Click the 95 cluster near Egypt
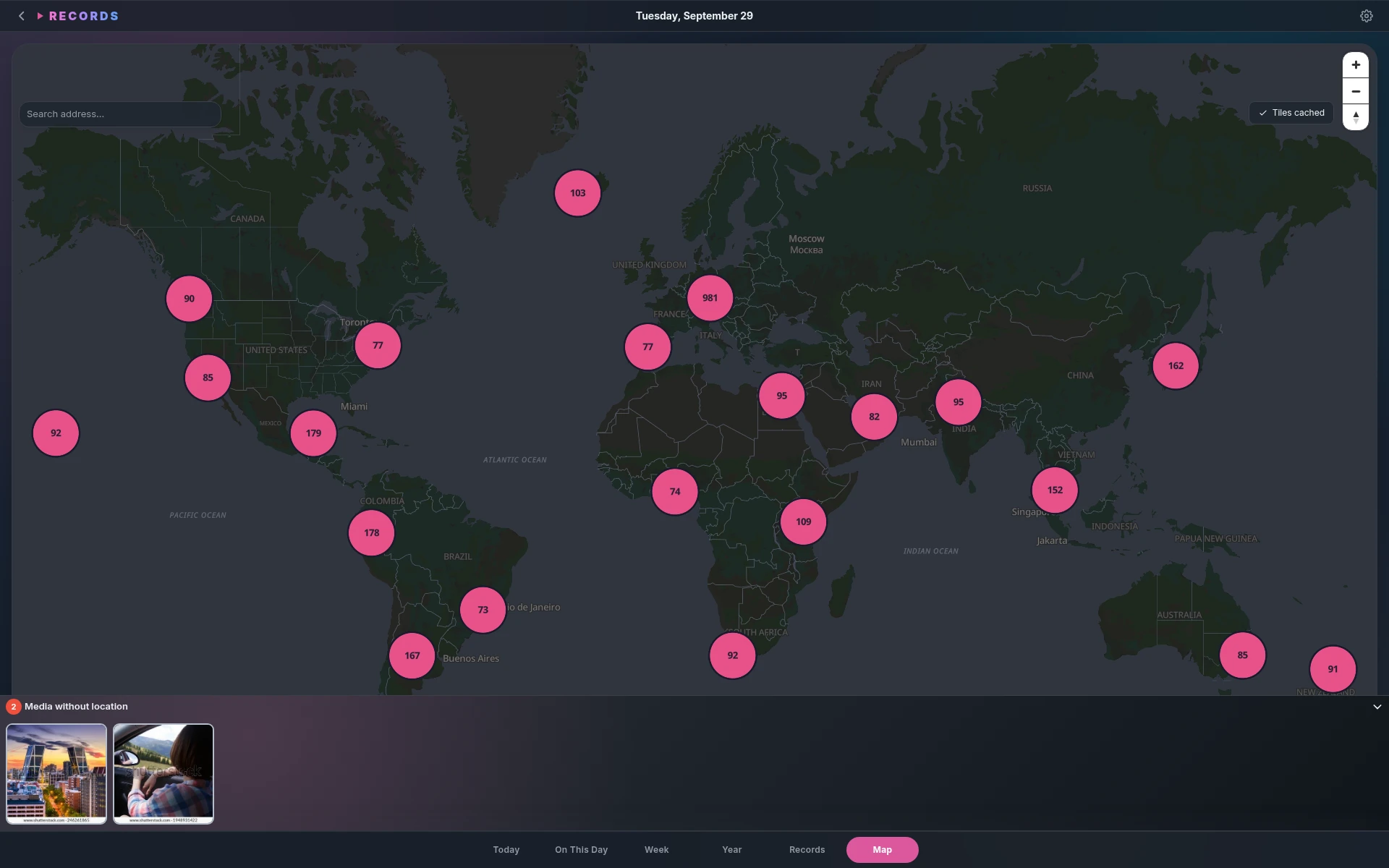Viewport: 1389px width, 868px height. 781,396
